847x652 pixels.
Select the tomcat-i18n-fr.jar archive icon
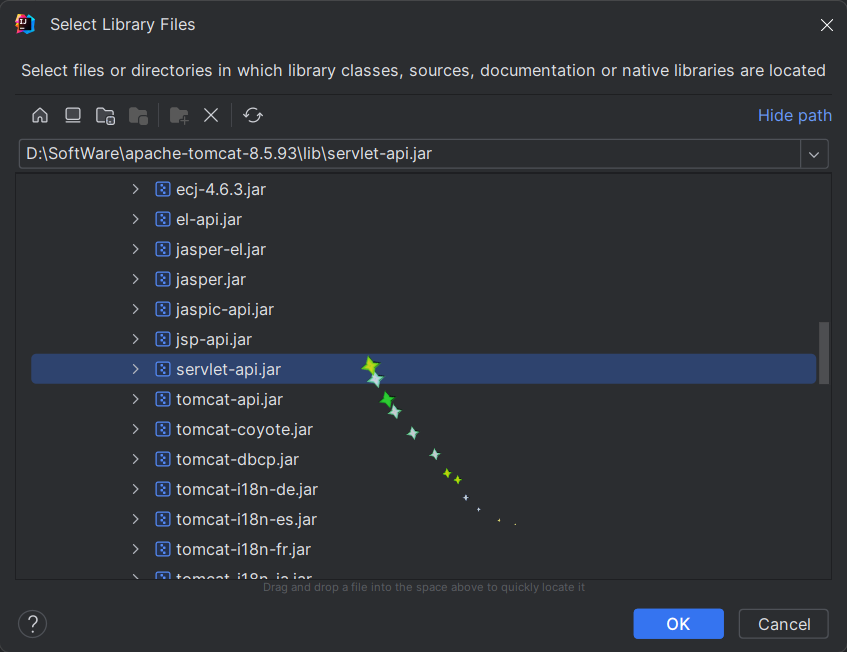pyautogui.click(x=163, y=549)
